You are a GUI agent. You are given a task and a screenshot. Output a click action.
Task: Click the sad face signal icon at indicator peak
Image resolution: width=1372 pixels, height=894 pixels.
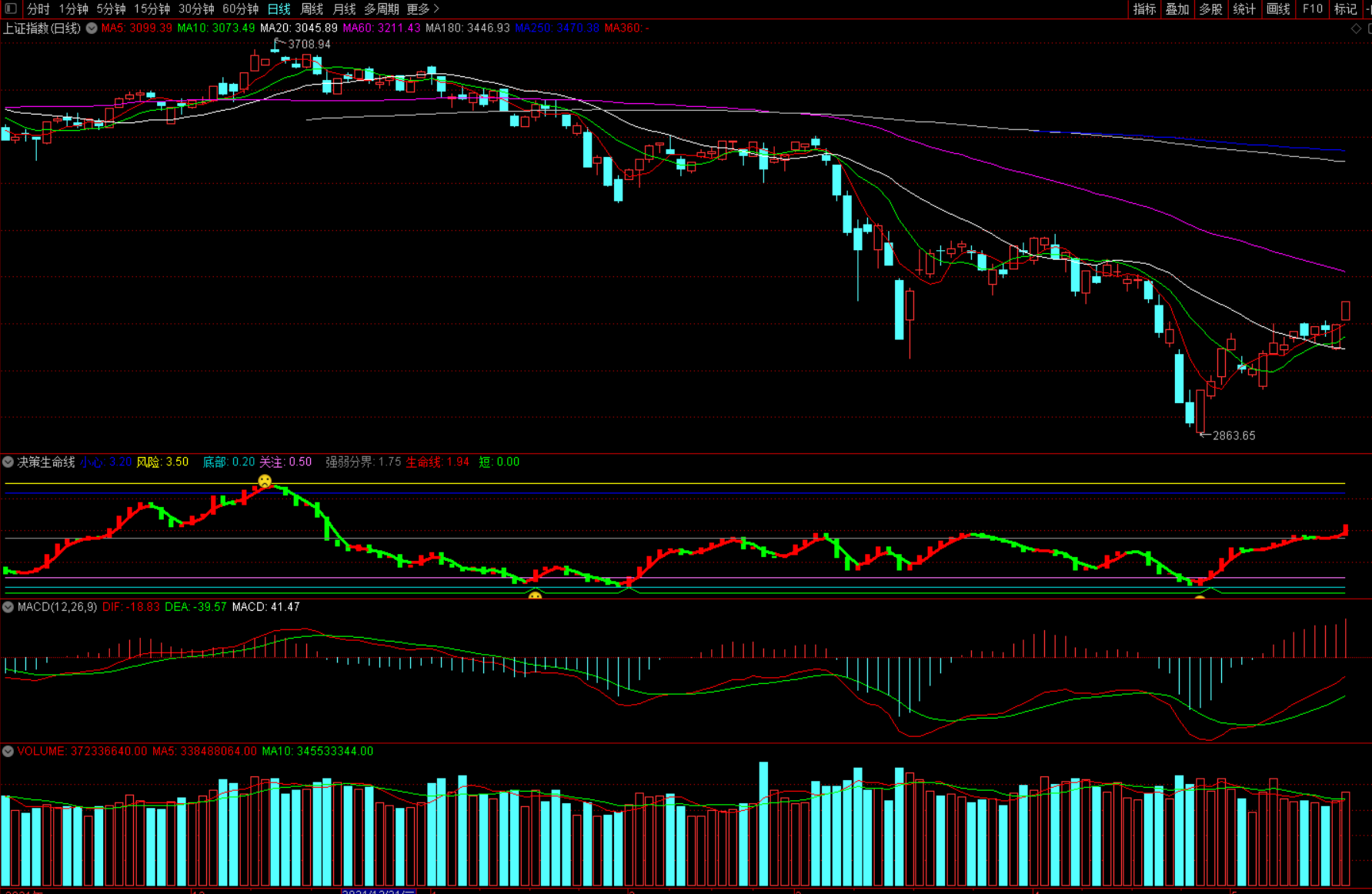[265, 481]
